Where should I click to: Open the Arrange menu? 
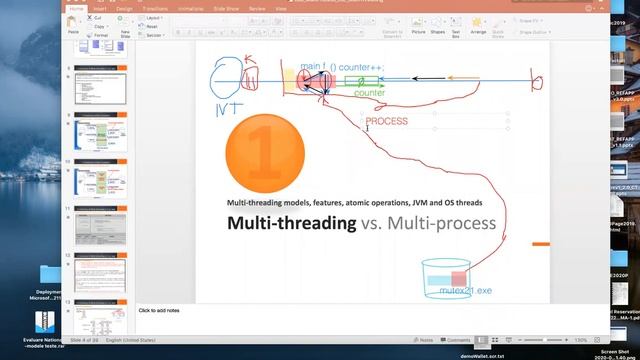[478, 26]
